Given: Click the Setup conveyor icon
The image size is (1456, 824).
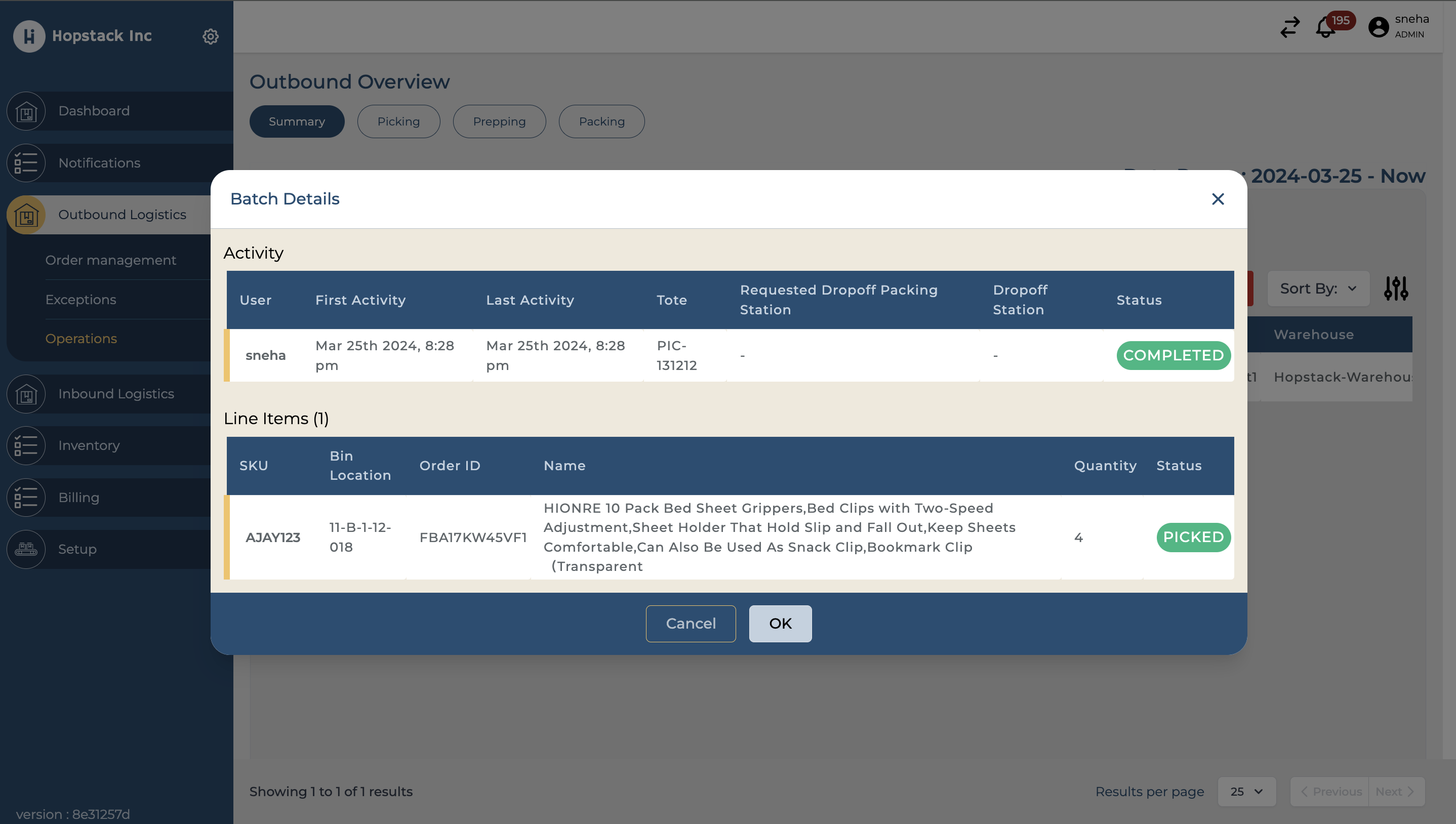Looking at the screenshot, I should [x=26, y=549].
